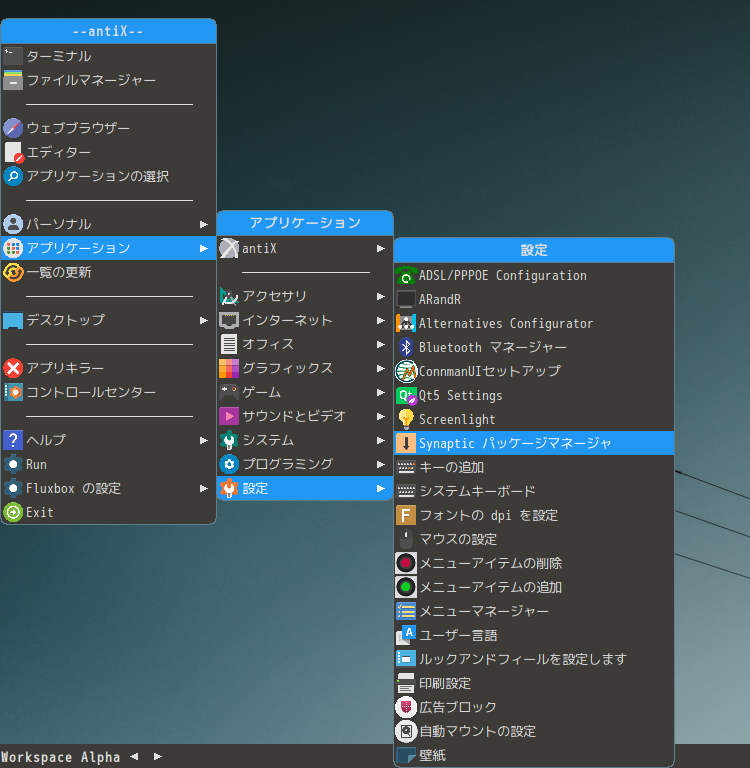The height and width of the screenshot is (768, 750).
Task: Click the mouse icon for マウスの設定
Action: point(406,539)
